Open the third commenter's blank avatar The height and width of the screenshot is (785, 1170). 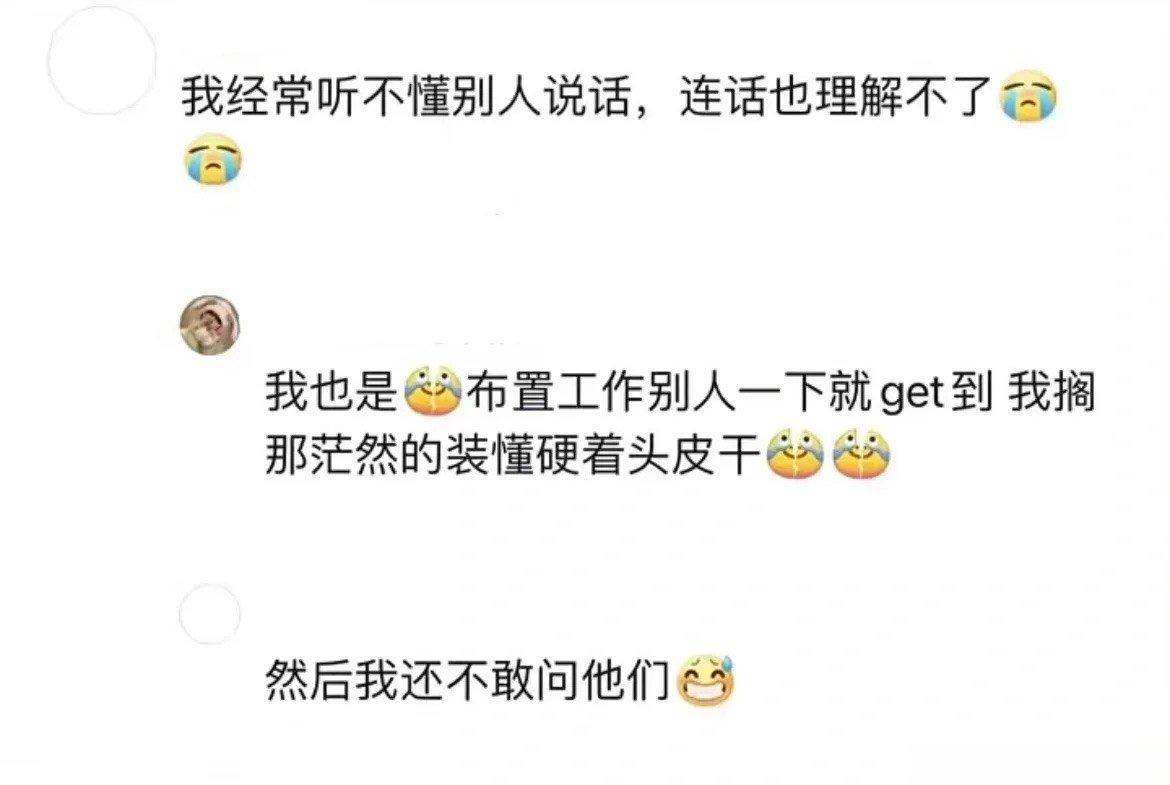(210, 615)
